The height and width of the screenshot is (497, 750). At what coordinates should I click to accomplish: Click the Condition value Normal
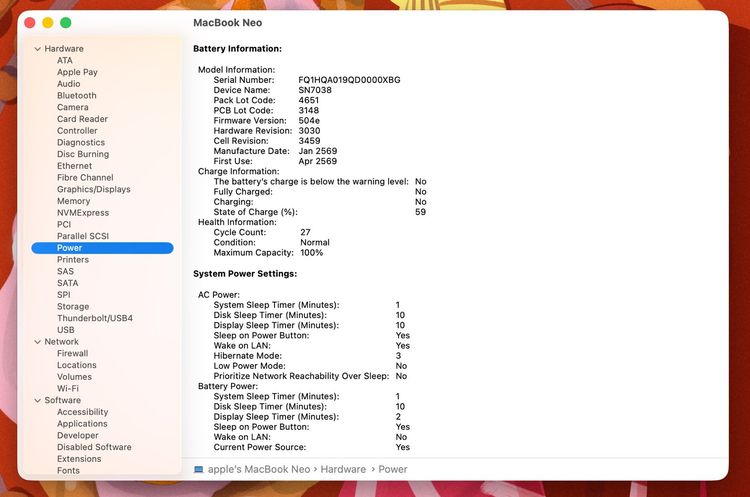[x=315, y=243]
